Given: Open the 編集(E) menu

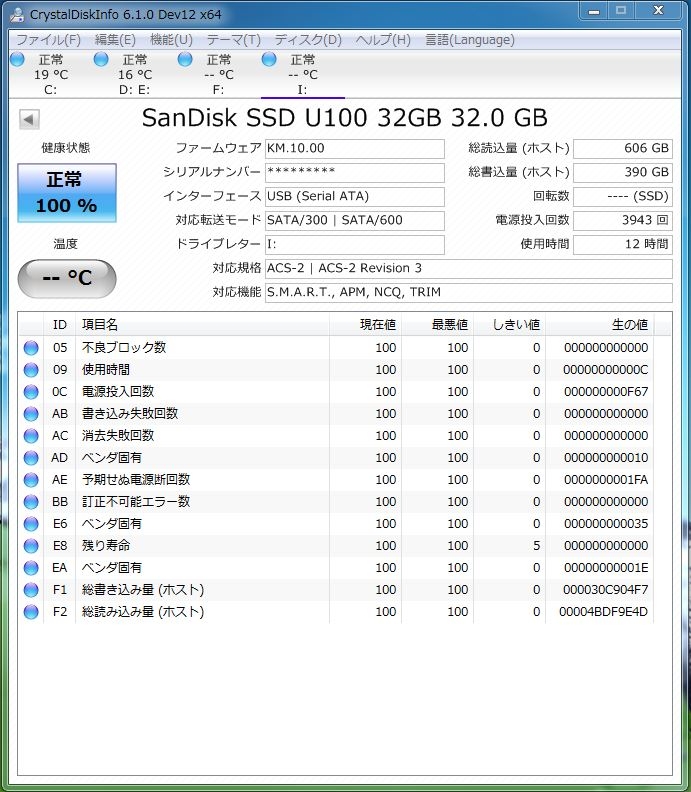Looking at the screenshot, I should 115,40.
